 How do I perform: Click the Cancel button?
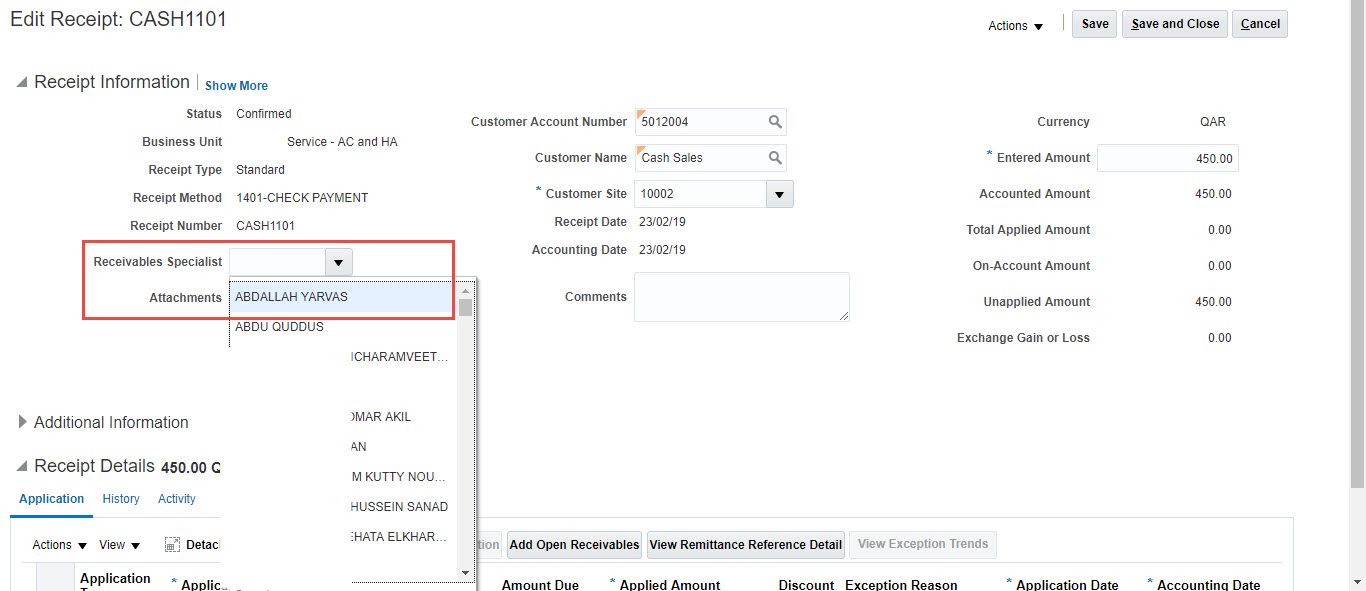(1260, 24)
